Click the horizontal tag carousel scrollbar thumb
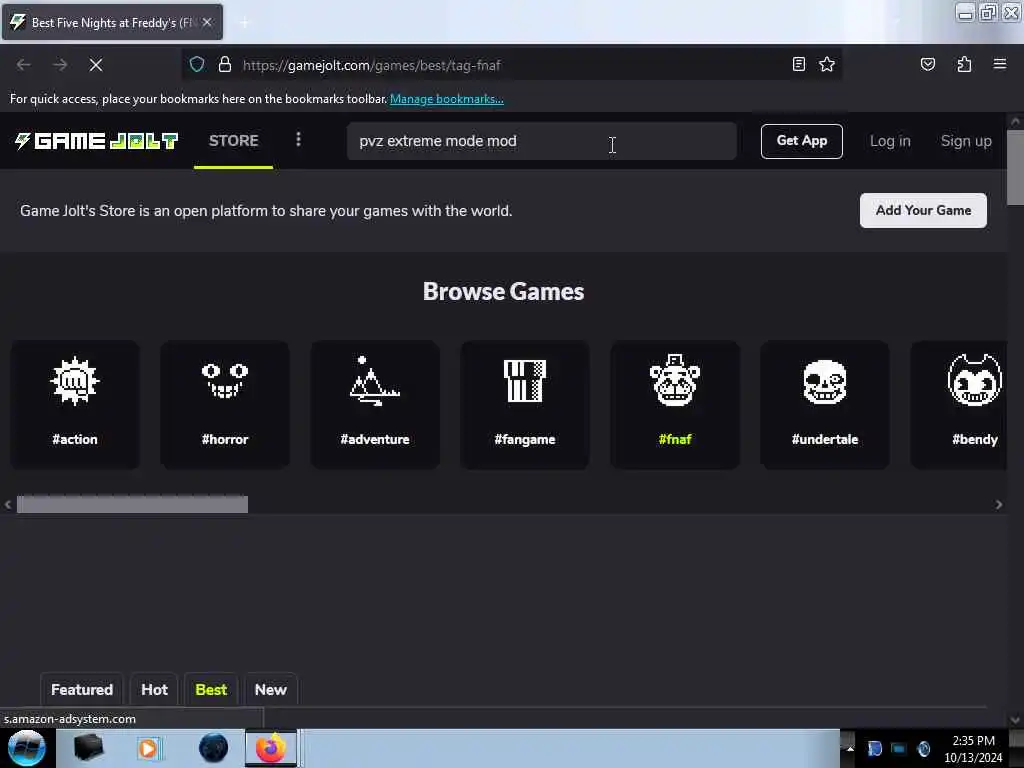This screenshot has height=768, width=1024. click(x=132, y=504)
